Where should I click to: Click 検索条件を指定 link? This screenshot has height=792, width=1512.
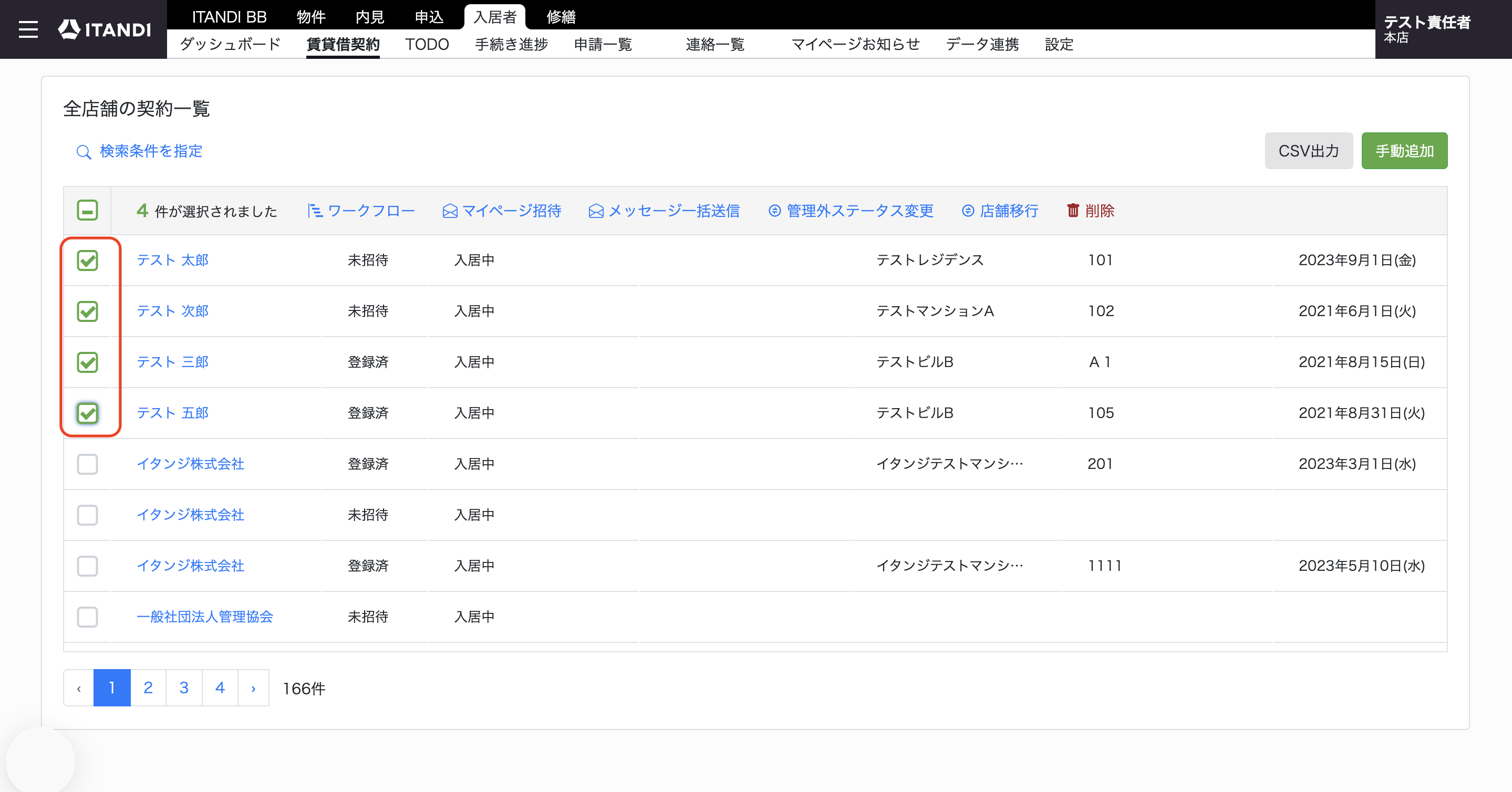tap(151, 151)
